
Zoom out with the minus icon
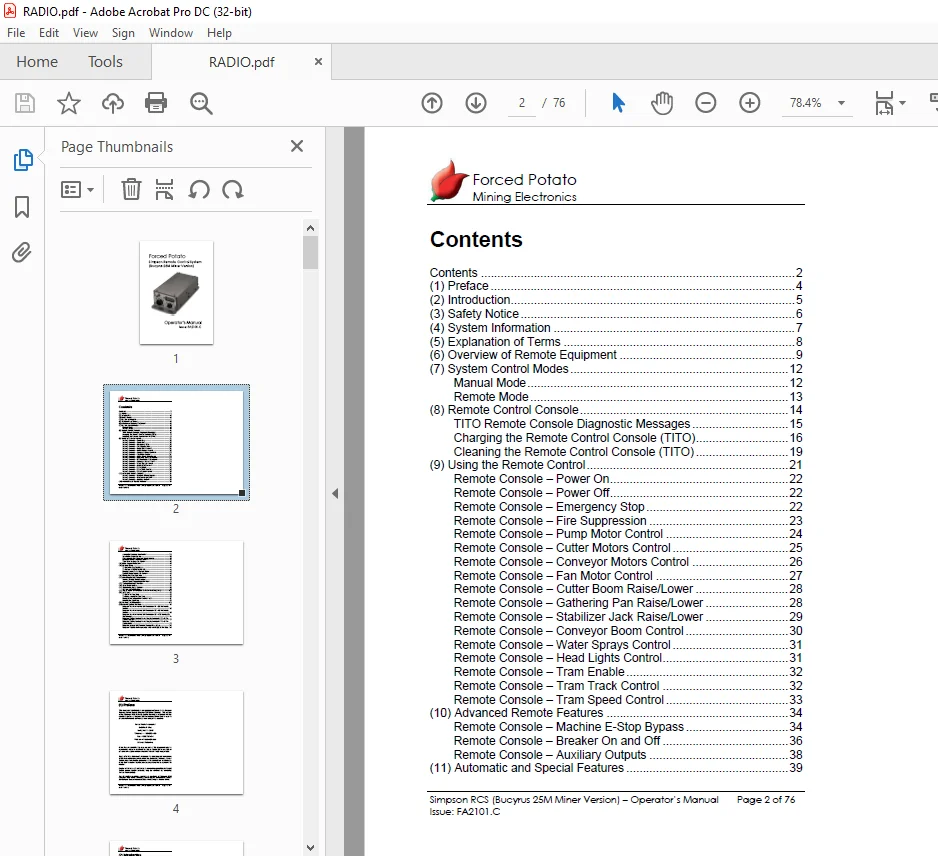point(705,103)
